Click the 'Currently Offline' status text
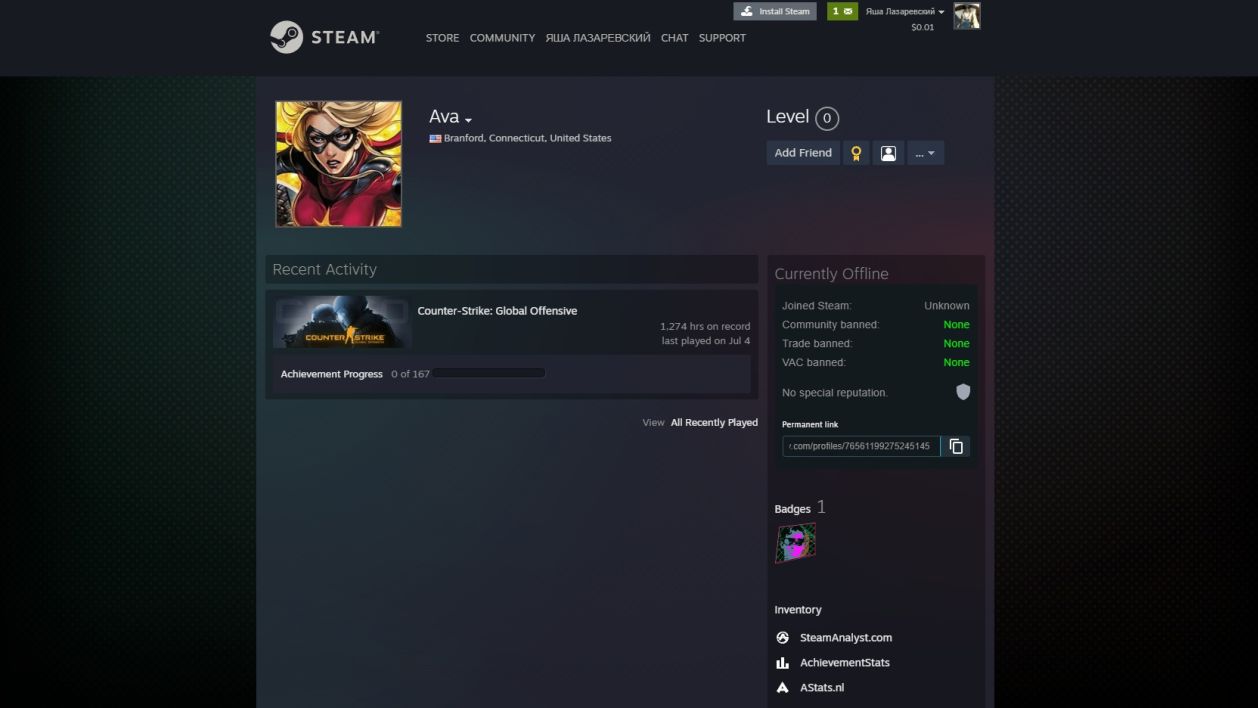This screenshot has width=1258, height=708. point(831,274)
